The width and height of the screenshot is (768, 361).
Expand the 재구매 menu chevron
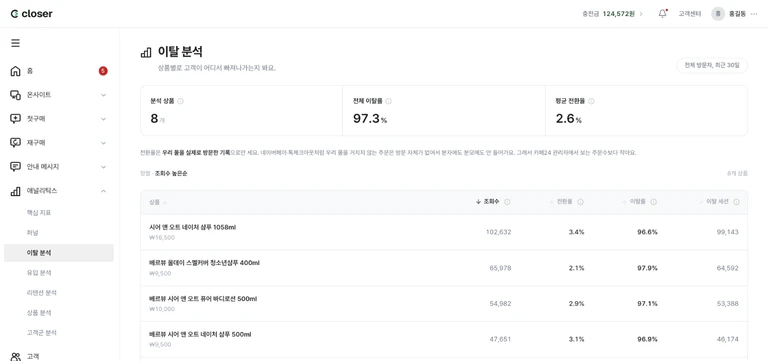103,143
